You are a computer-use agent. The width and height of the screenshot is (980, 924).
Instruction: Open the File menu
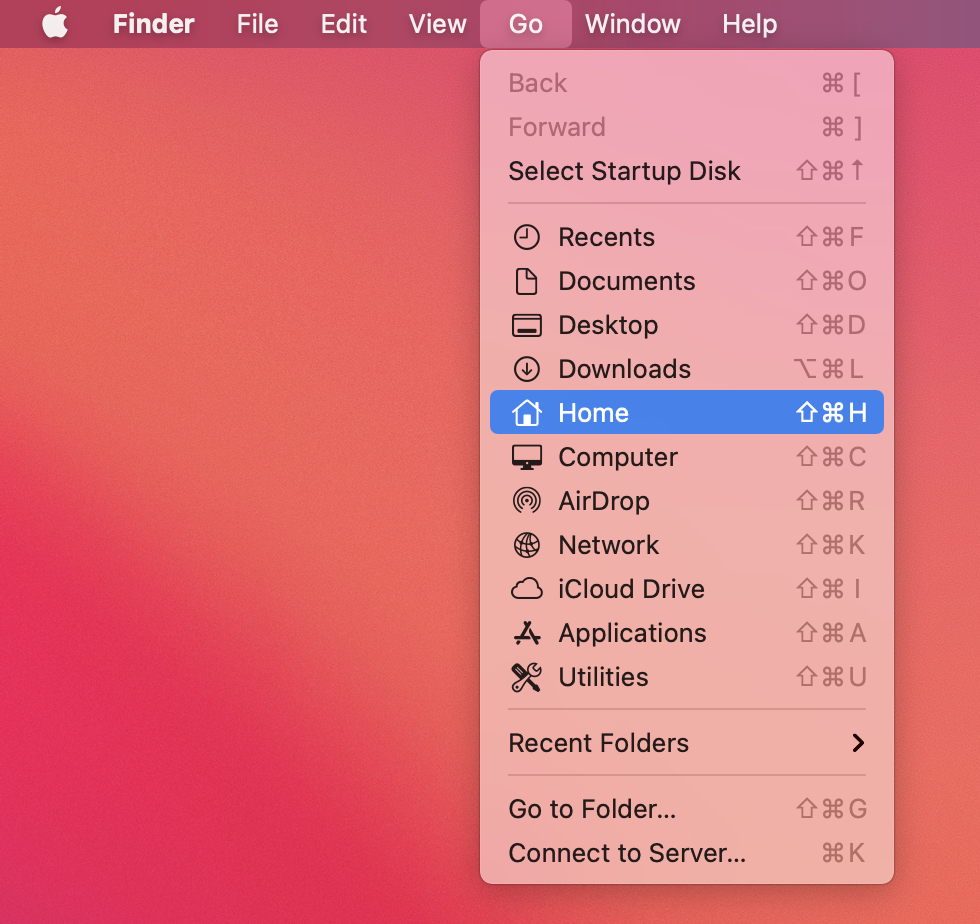tap(257, 24)
